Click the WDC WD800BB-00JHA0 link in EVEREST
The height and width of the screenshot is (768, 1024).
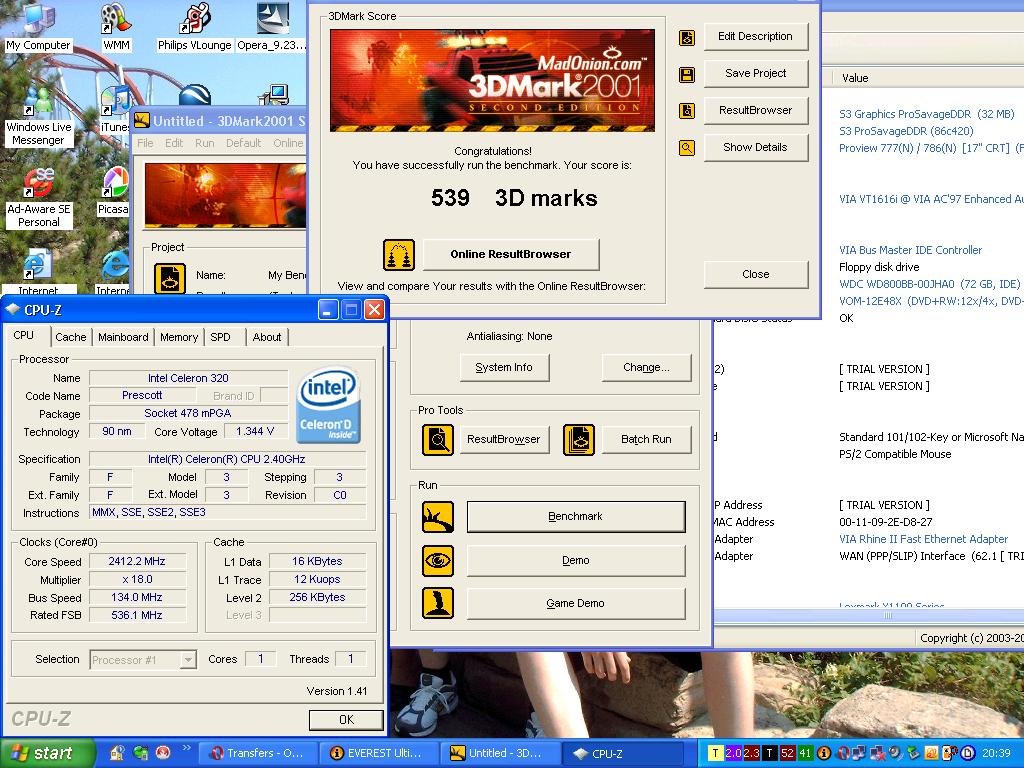(x=929, y=284)
